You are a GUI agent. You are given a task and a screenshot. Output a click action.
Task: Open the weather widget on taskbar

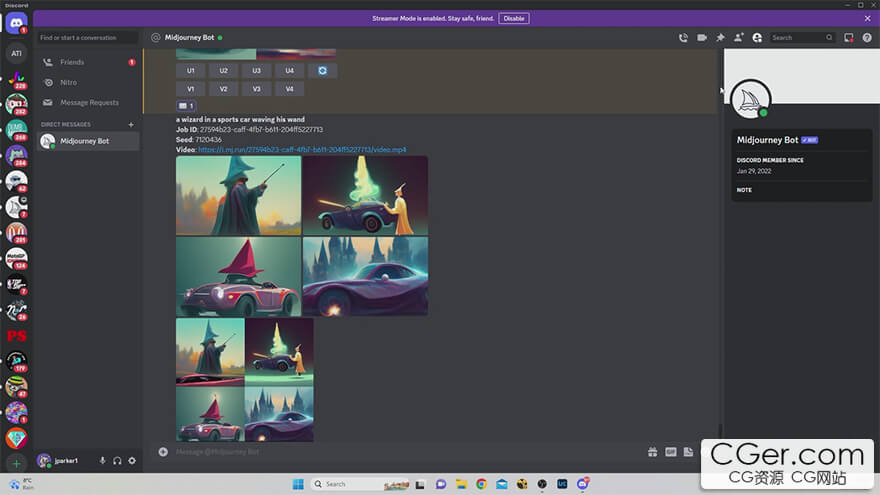tap(21, 484)
